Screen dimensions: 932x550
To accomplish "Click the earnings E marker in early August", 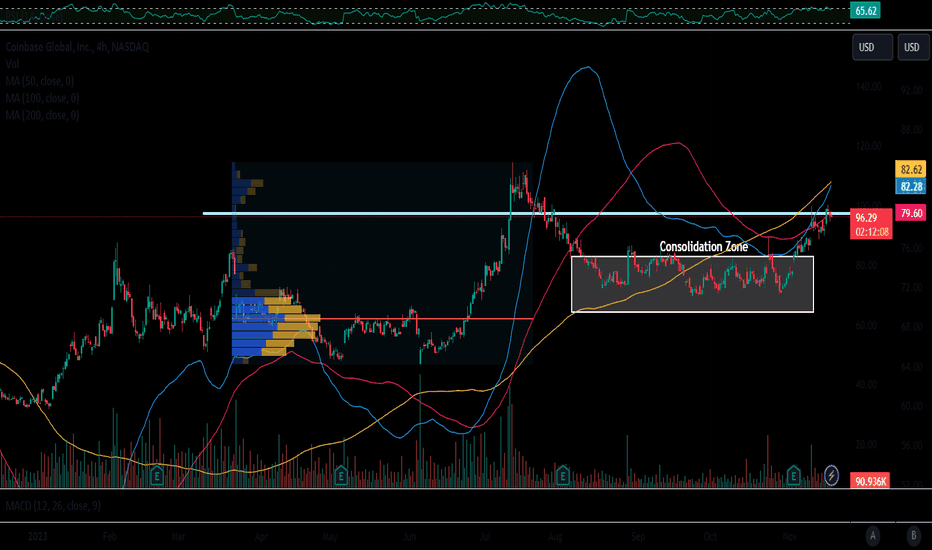I will click(x=563, y=475).
